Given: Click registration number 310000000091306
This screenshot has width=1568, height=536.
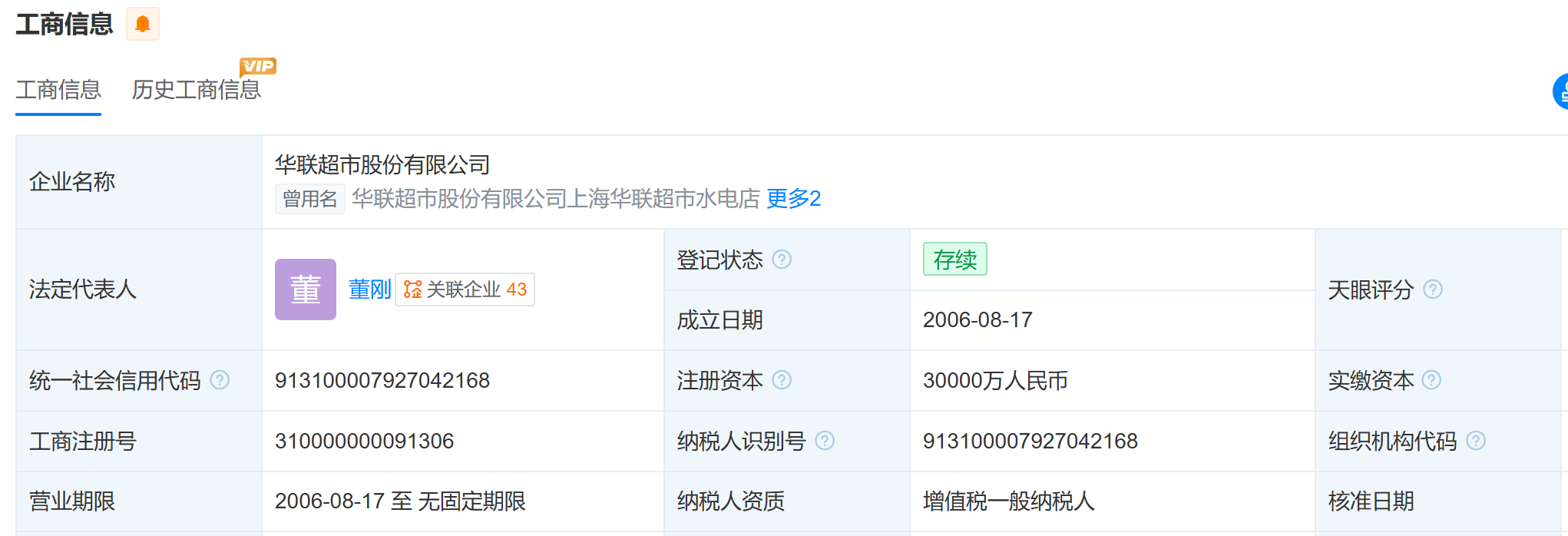Looking at the screenshot, I should tap(364, 441).
